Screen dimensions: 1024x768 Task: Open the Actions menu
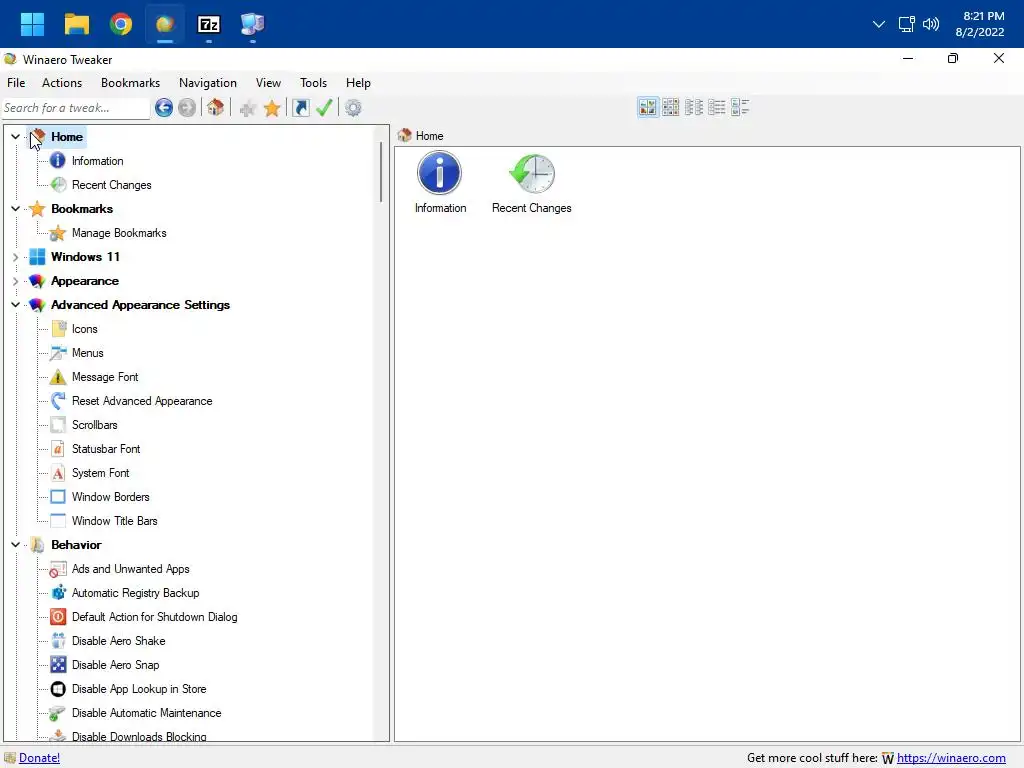point(62,83)
